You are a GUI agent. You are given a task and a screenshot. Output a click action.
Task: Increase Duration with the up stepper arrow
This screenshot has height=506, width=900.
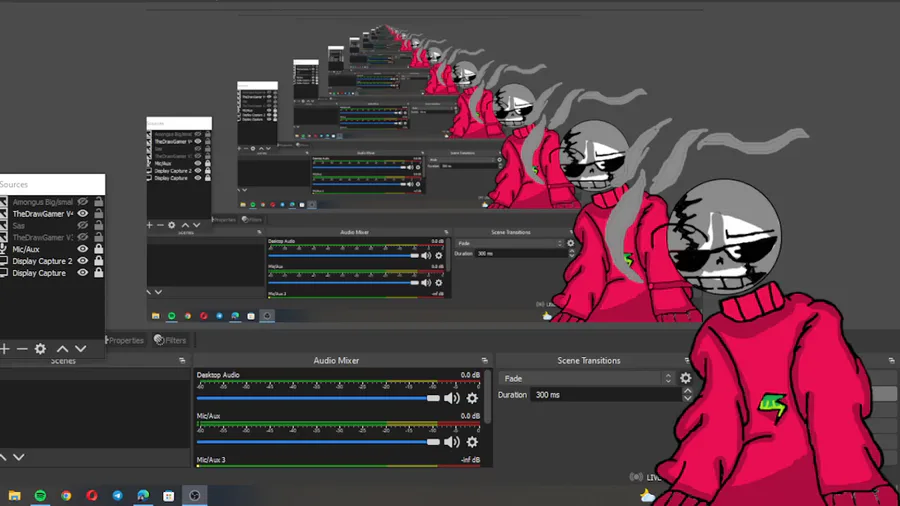pos(687,391)
